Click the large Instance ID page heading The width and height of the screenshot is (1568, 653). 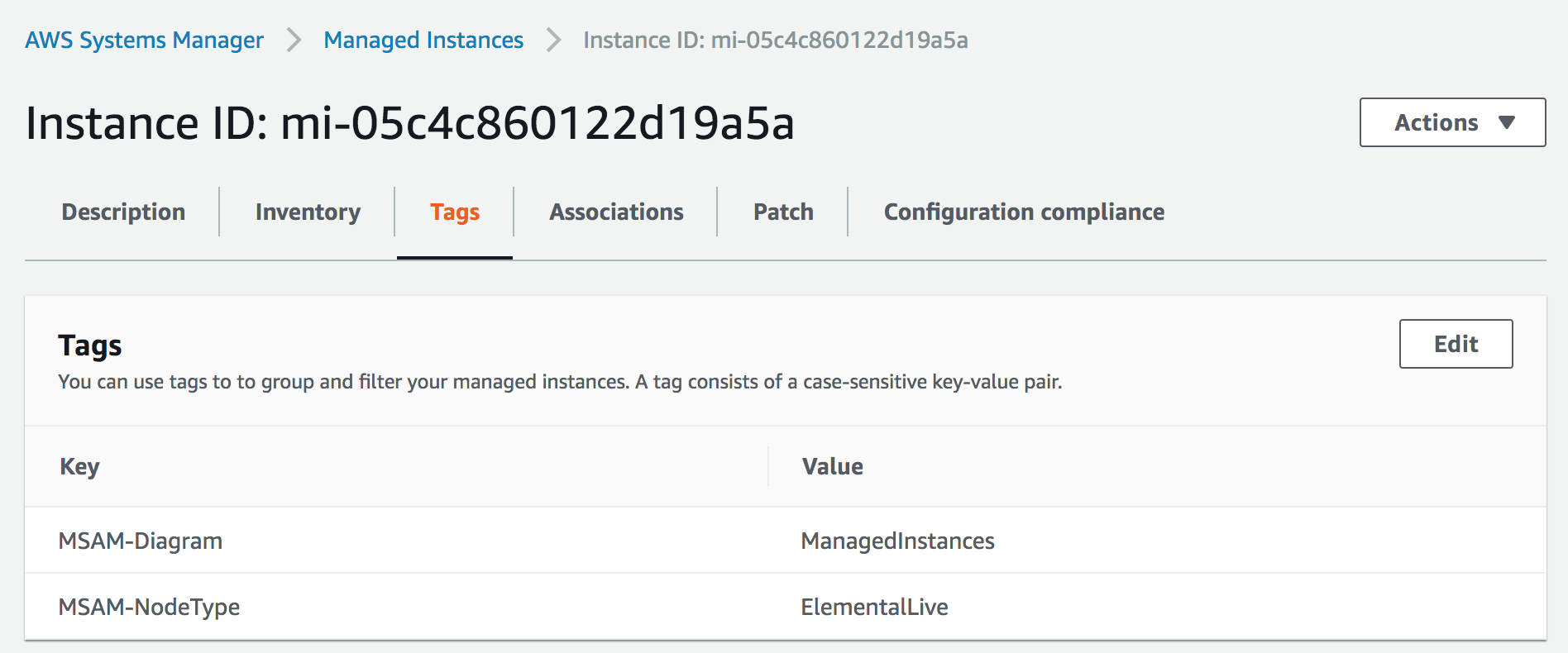[x=410, y=123]
